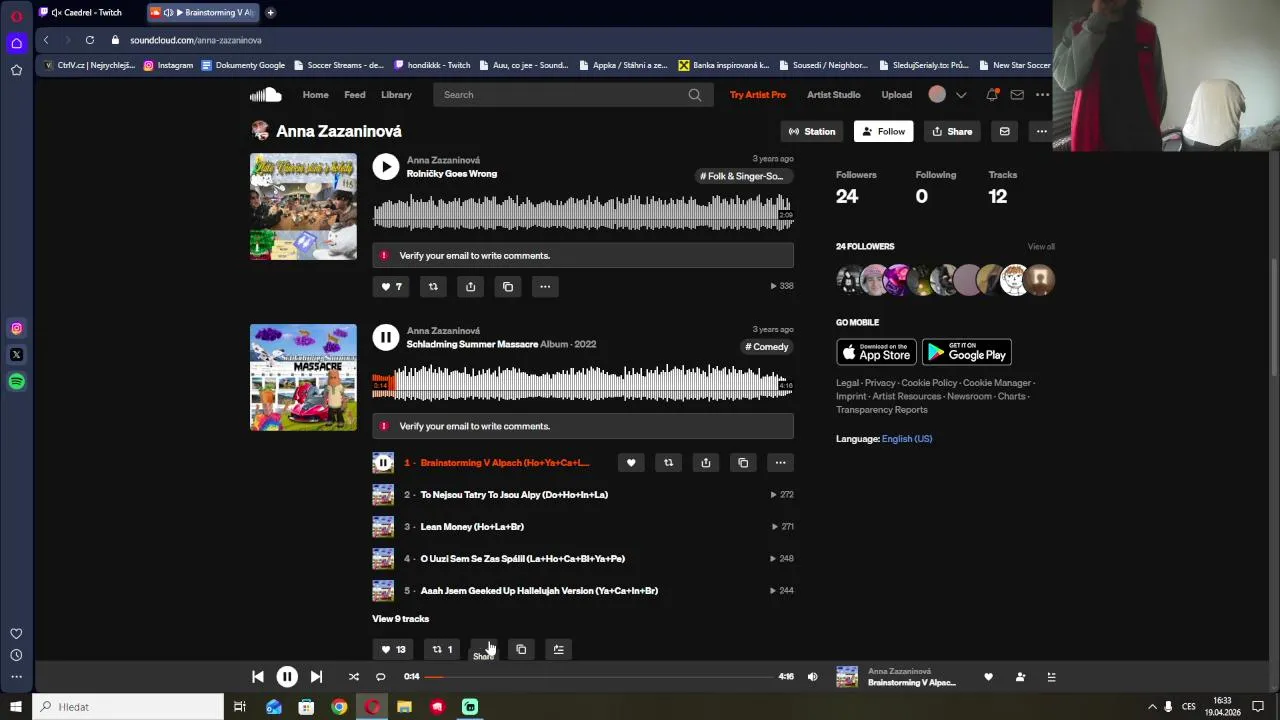This screenshot has height=720, width=1280.
Task: Go to Home in navigation
Action: (x=316, y=95)
